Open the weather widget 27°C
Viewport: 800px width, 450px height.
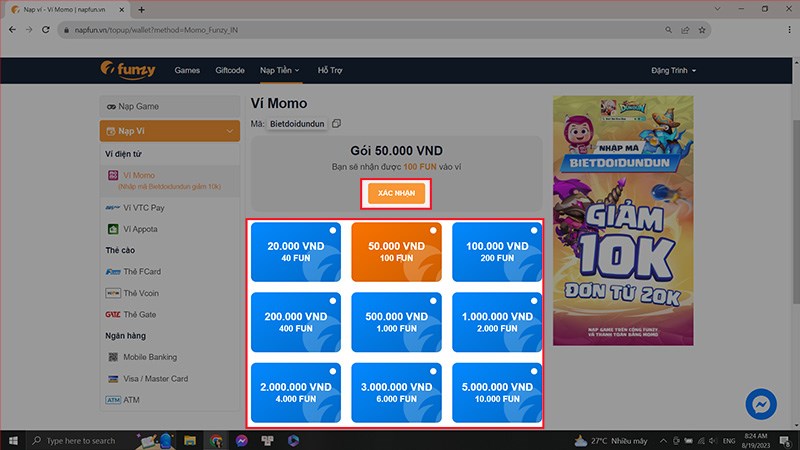611,441
